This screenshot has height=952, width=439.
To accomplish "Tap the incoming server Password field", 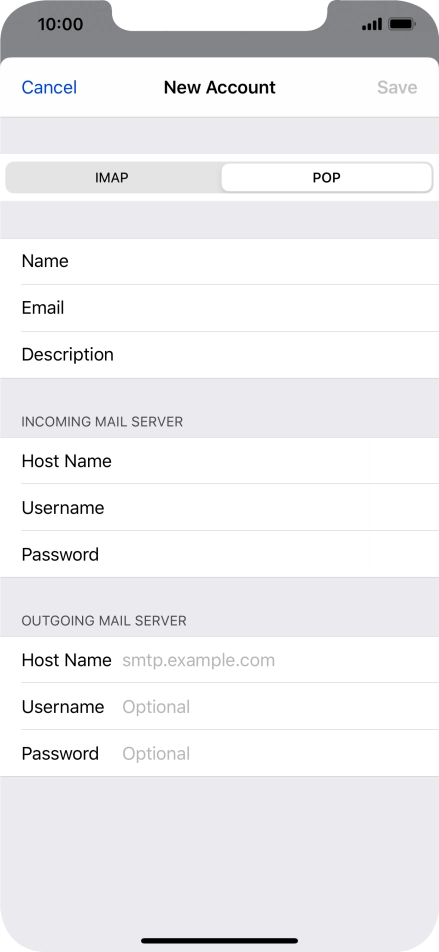I will click(x=219, y=554).
